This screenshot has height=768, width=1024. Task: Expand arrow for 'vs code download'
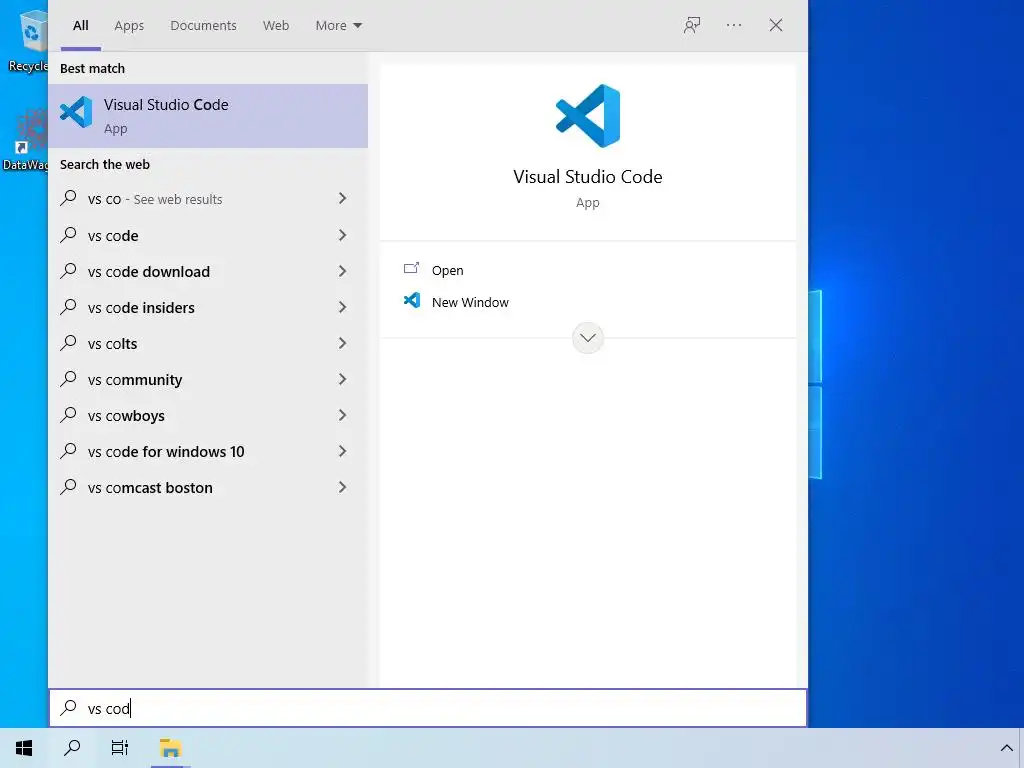342,271
